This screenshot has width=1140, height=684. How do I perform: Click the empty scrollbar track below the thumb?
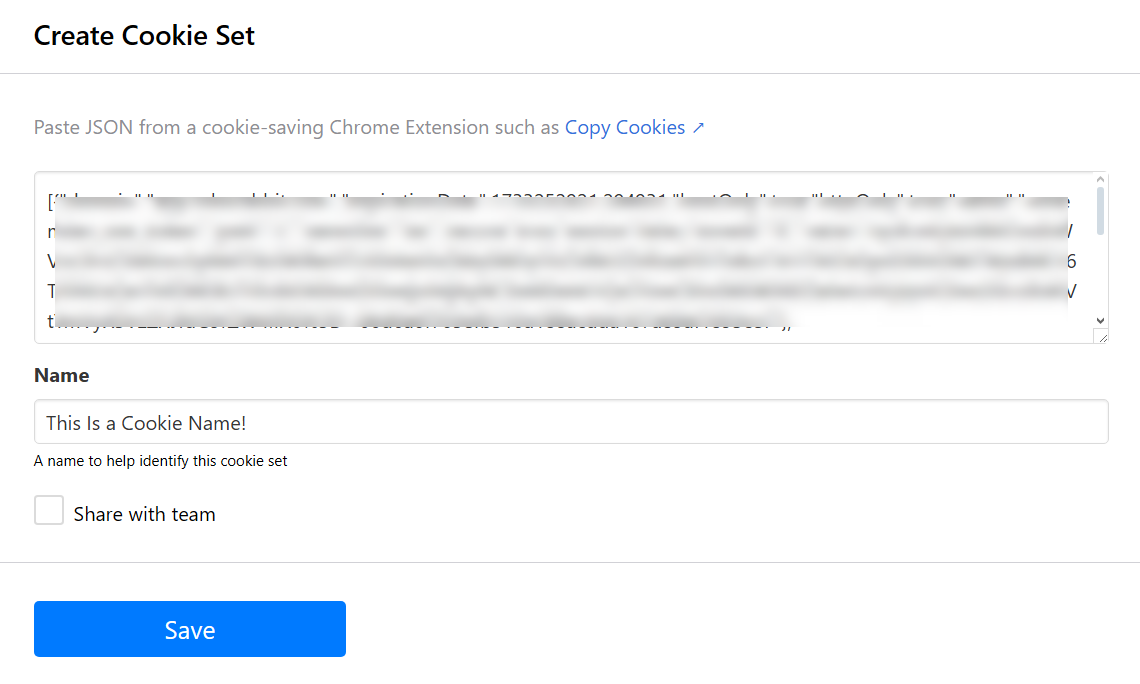(x=1100, y=275)
